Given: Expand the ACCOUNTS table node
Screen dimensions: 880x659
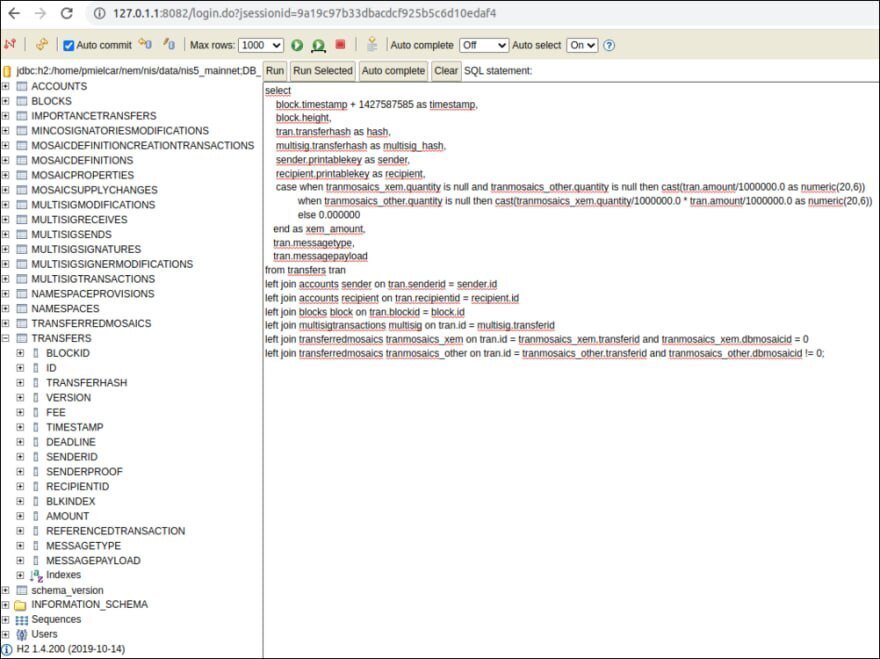Looking at the screenshot, I should coord(6,86).
